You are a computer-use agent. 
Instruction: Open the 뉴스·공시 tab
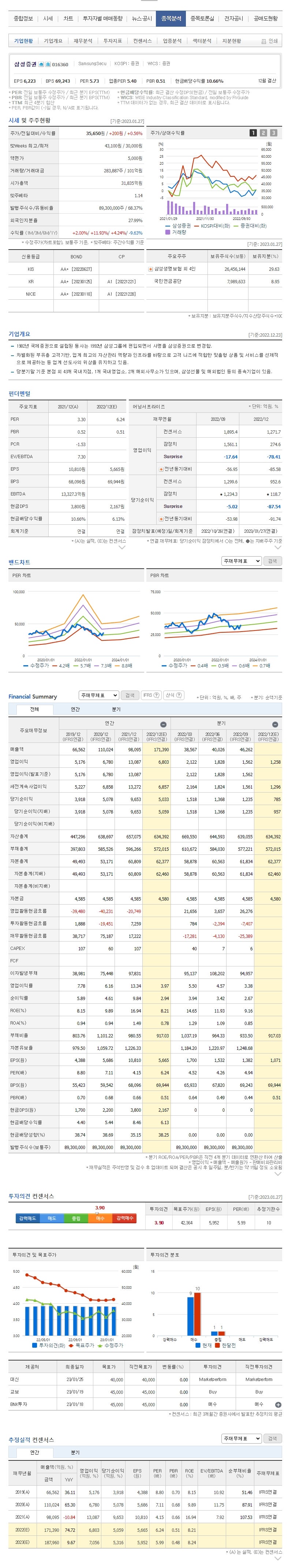(x=142, y=19)
